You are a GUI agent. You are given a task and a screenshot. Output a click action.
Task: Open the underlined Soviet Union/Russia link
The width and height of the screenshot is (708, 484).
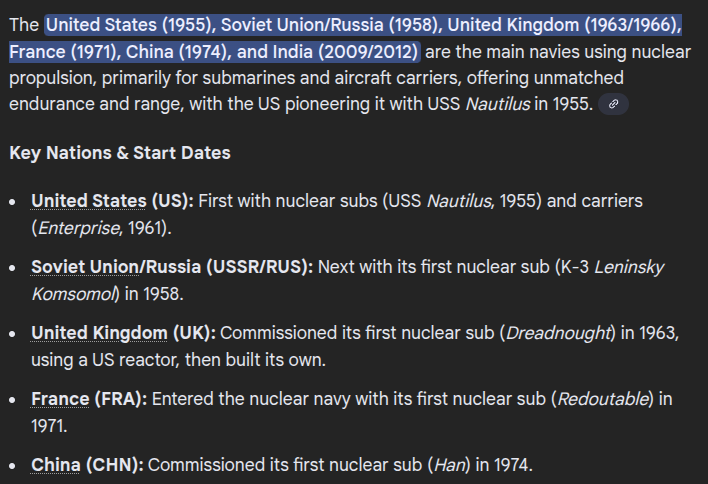pos(116,267)
